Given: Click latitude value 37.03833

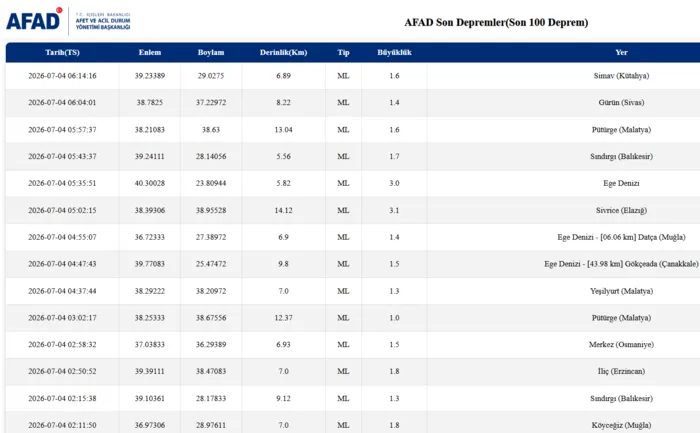Looking at the screenshot, I should [x=150, y=345].
